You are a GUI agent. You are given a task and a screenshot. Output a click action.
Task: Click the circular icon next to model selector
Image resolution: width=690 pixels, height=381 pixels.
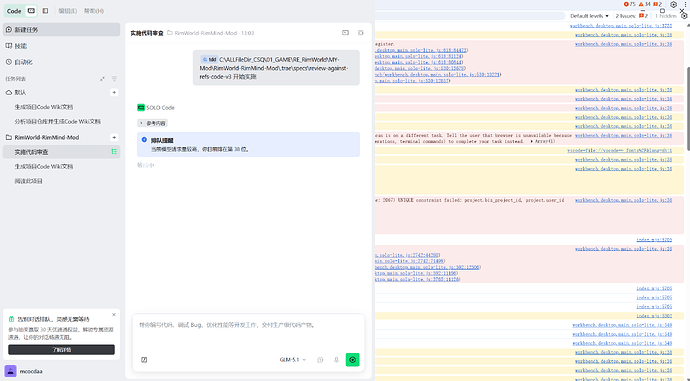click(x=320, y=360)
